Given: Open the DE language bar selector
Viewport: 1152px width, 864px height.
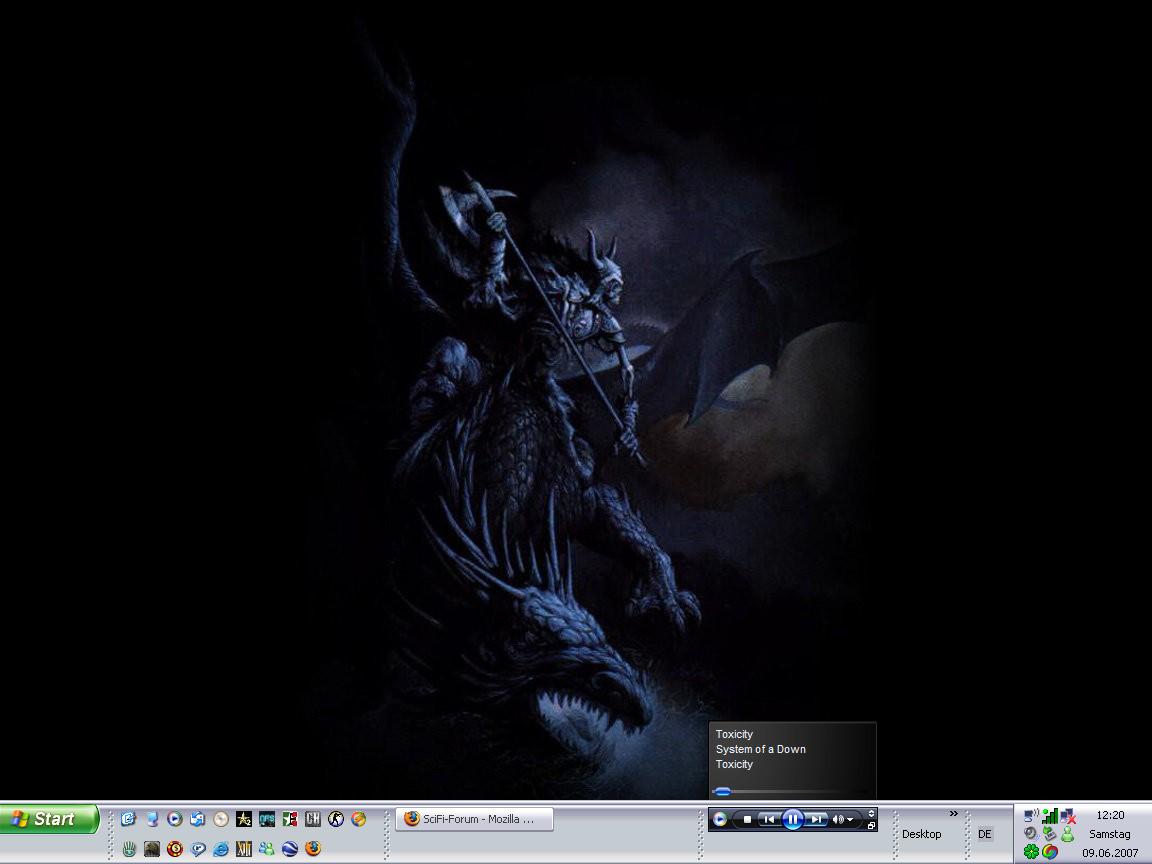Looking at the screenshot, I should (985, 834).
